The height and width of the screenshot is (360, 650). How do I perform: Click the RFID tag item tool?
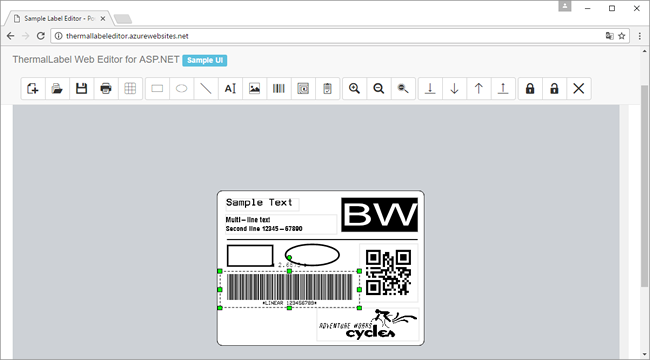point(303,88)
